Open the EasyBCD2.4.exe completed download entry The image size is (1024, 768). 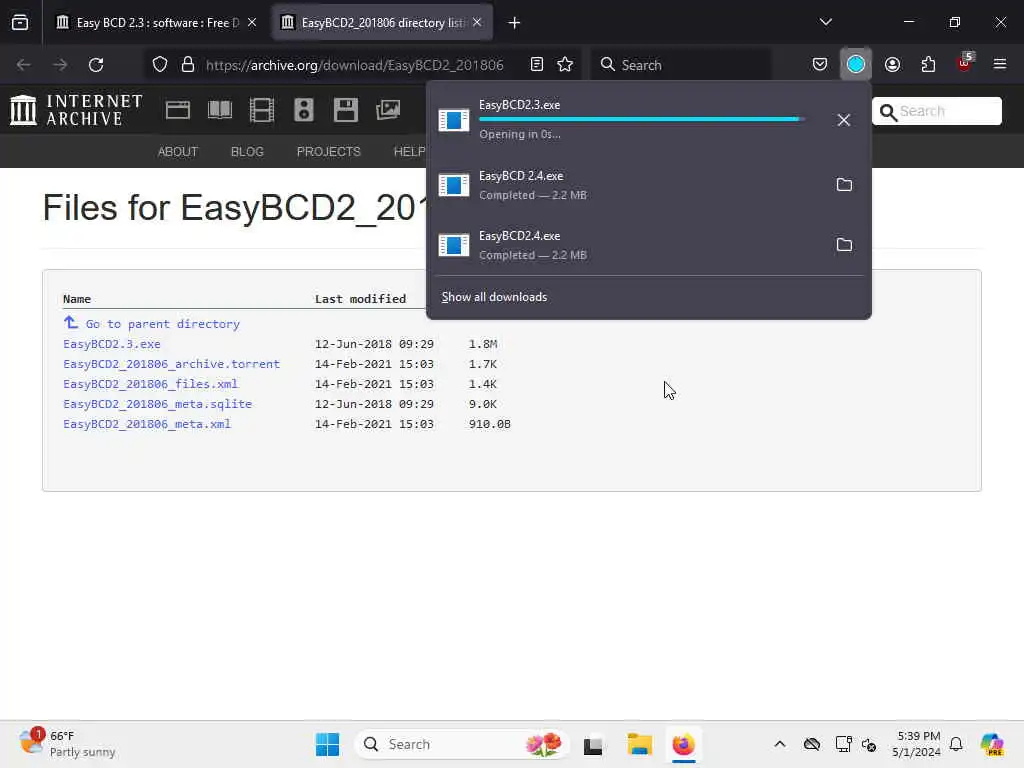[627, 245]
